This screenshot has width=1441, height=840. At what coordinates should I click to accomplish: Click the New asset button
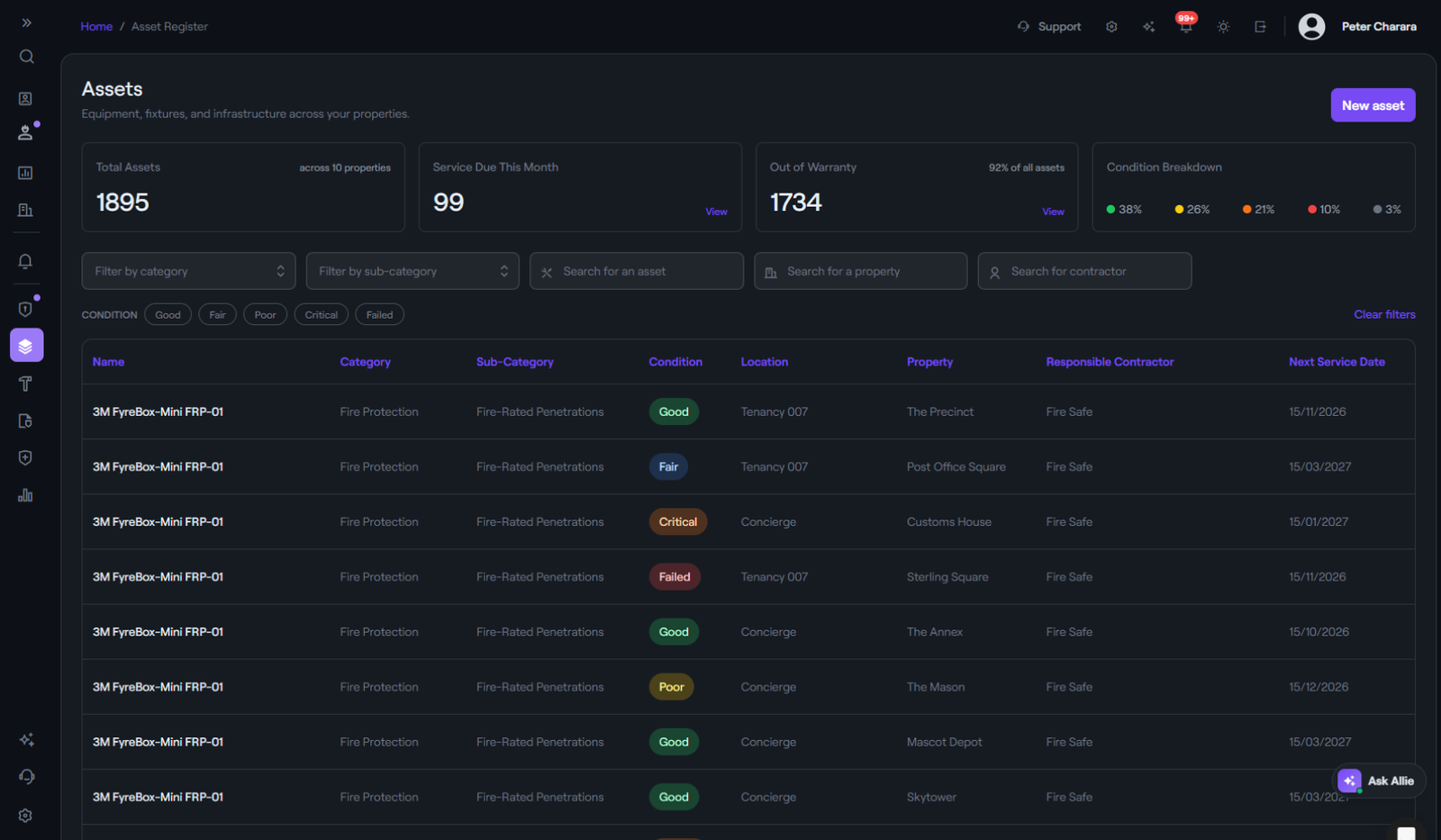click(x=1373, y=105)
